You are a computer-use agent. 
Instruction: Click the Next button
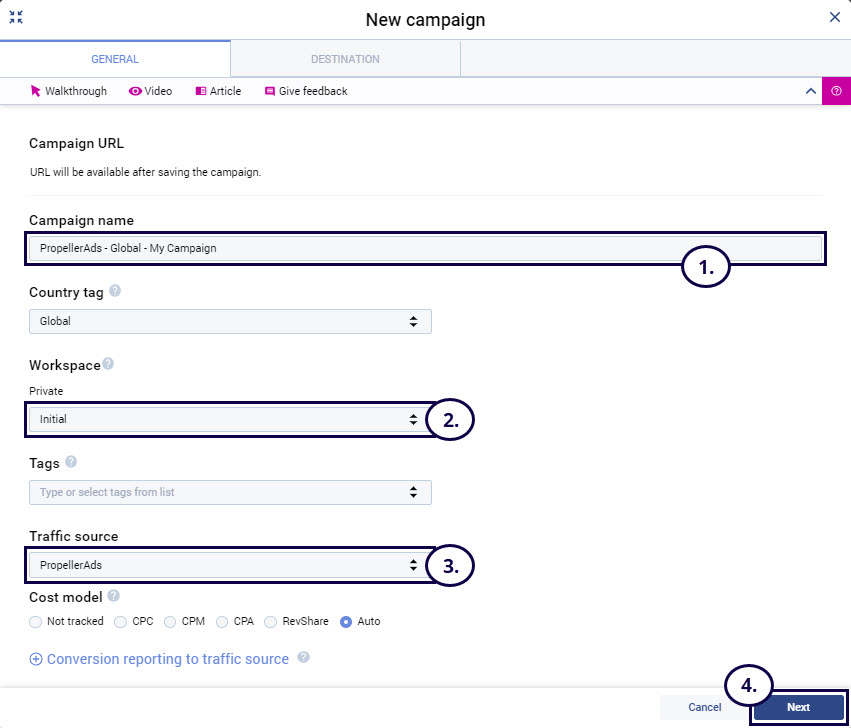coord(798,707)
